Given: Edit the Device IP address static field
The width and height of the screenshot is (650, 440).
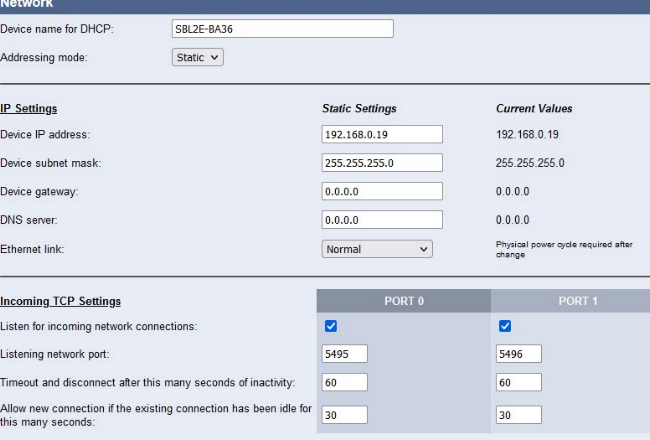Looking at the screenshot, I should 382,134.
